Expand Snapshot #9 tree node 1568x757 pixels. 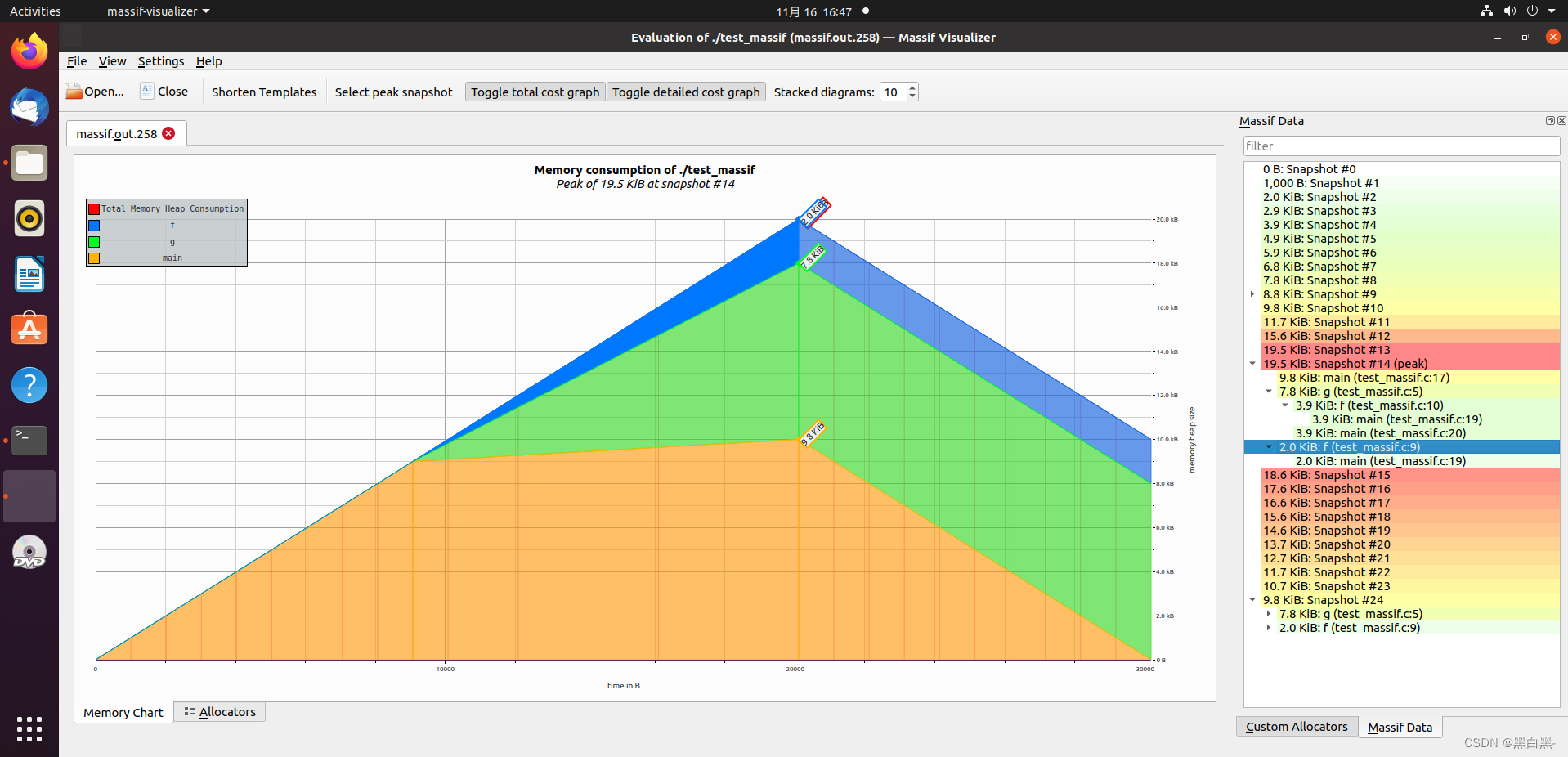[x=1252, y=294]
